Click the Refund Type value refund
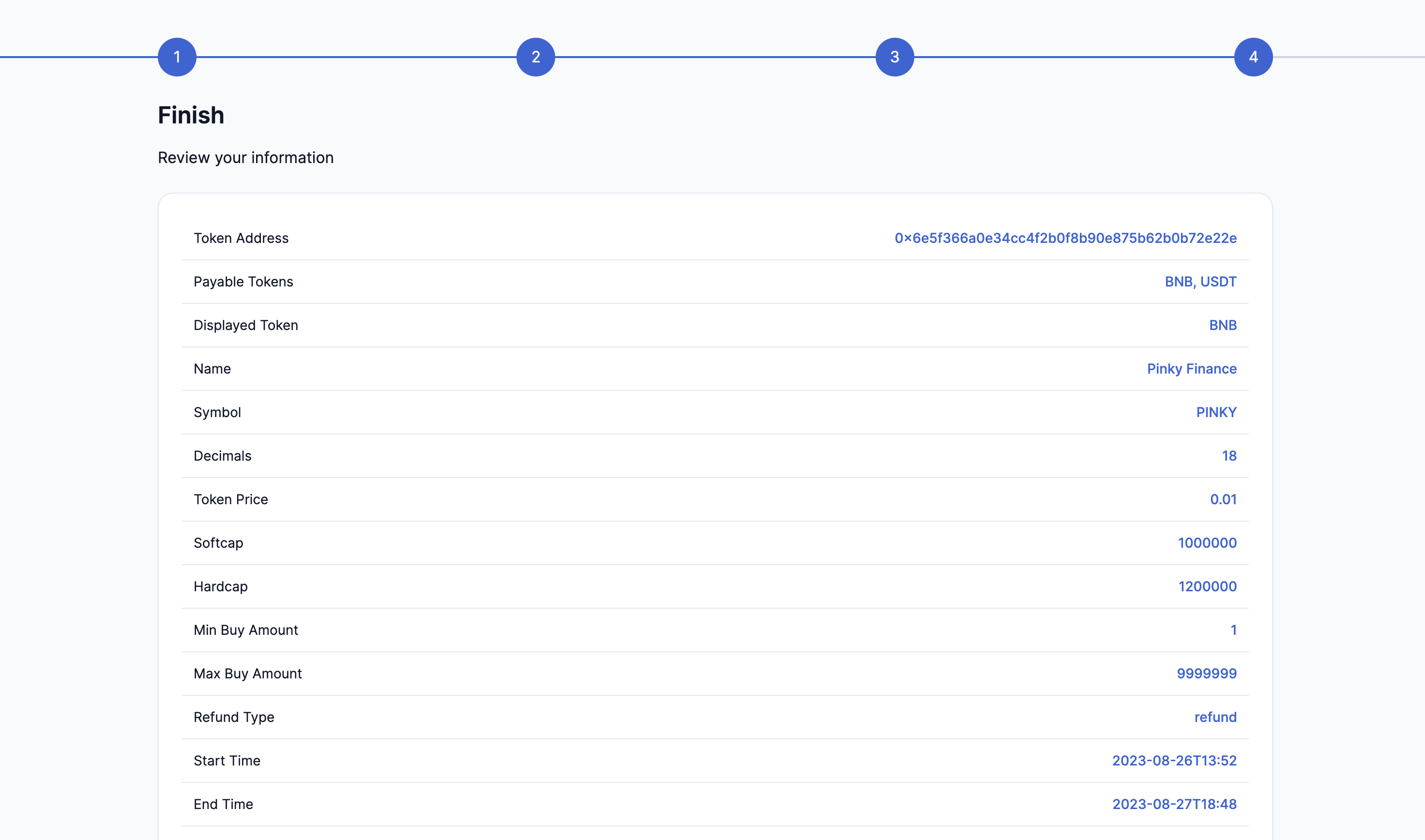1425x840 pixels. (1215, 717)
